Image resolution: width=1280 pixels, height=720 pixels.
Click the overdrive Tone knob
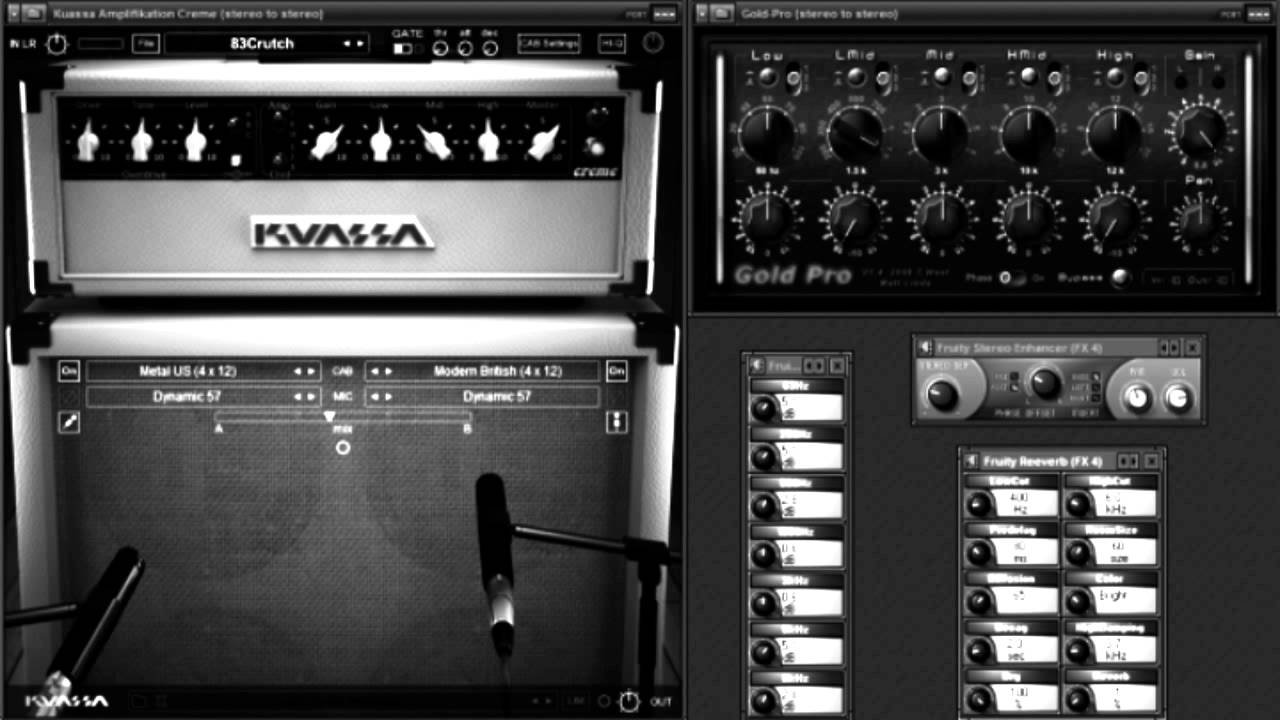[142, 140]
